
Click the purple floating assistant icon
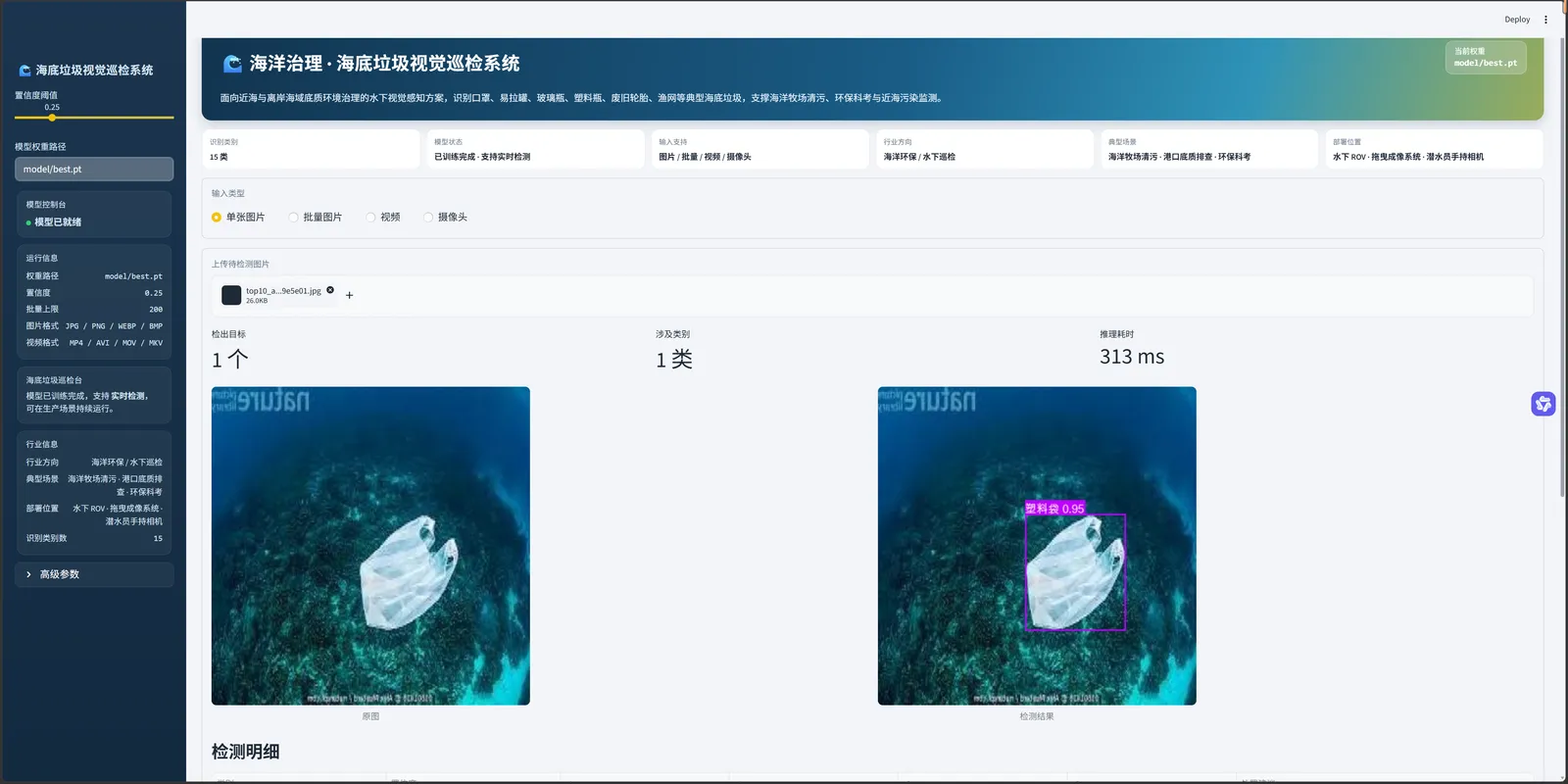point(1543,404)
